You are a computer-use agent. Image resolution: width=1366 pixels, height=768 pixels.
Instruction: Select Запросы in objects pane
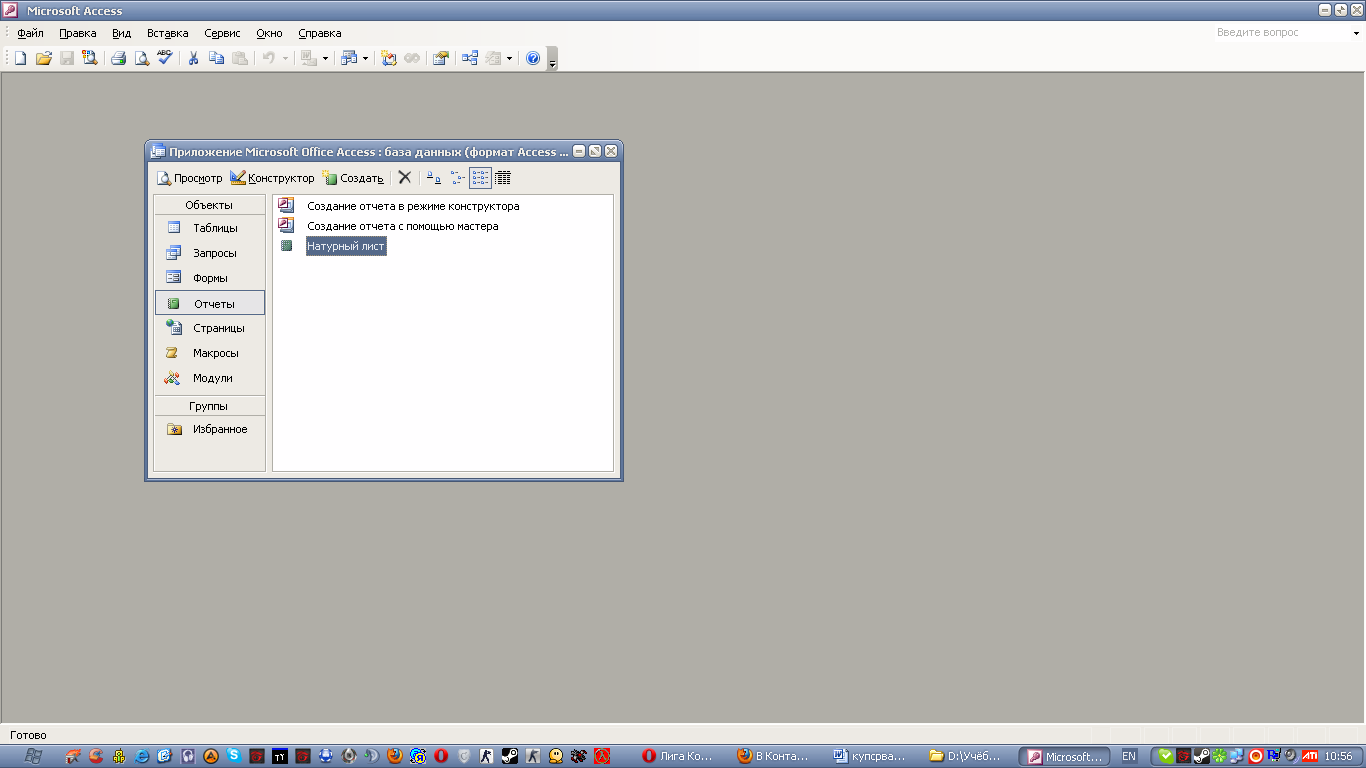209,253
